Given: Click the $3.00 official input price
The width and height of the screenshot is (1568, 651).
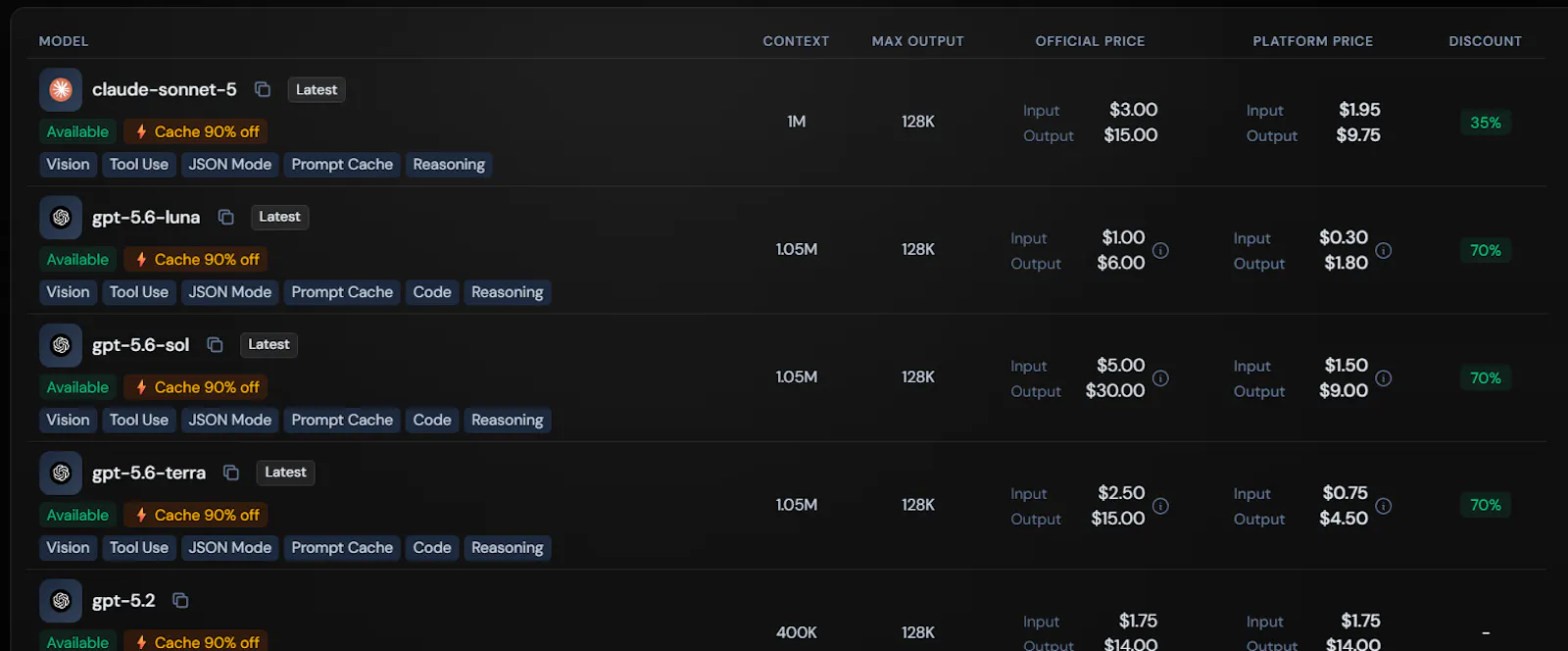Looking at the screenshot, I should (1134, 110).
